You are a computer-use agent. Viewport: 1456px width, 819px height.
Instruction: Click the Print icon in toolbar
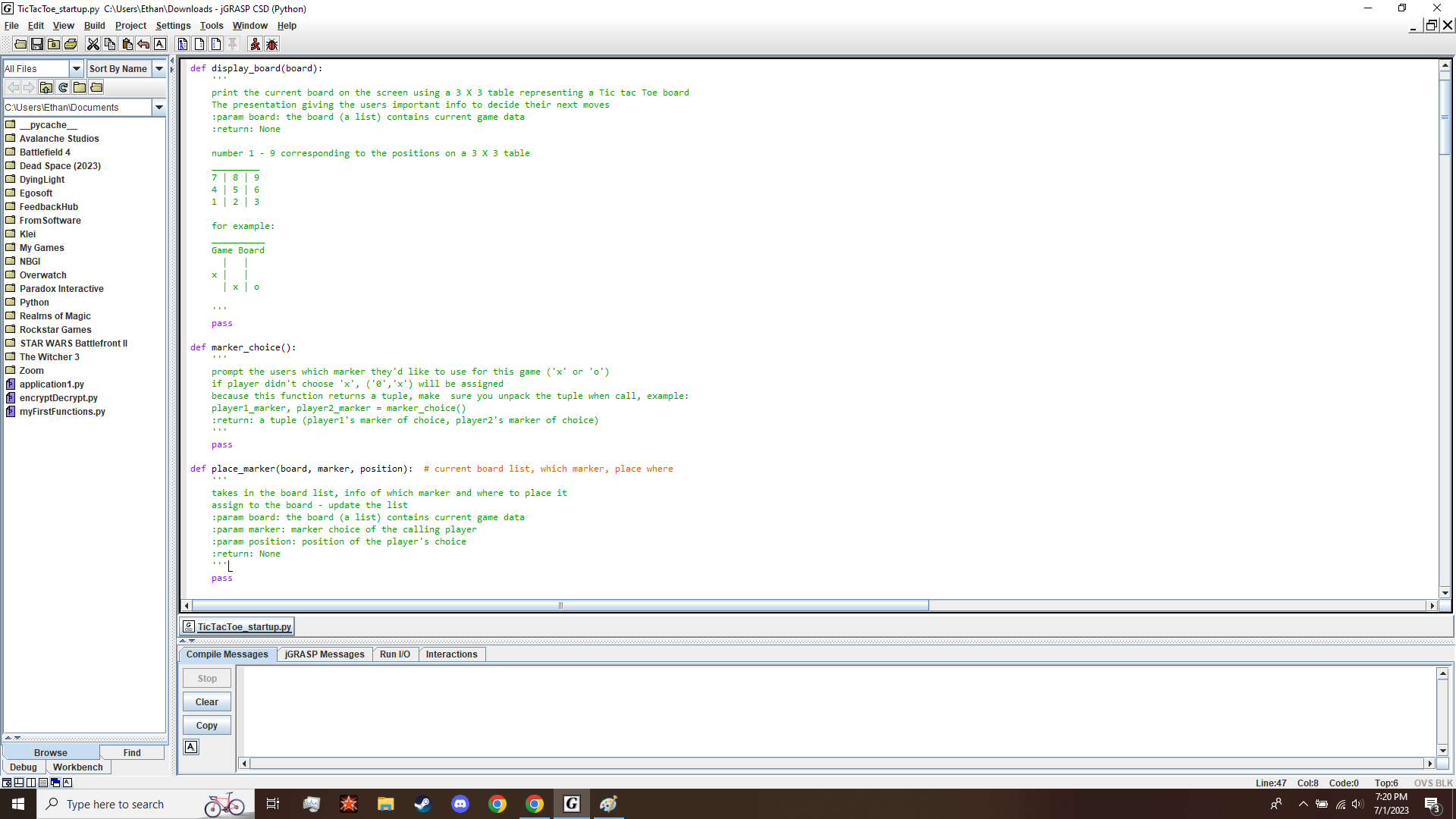[71, 45]
